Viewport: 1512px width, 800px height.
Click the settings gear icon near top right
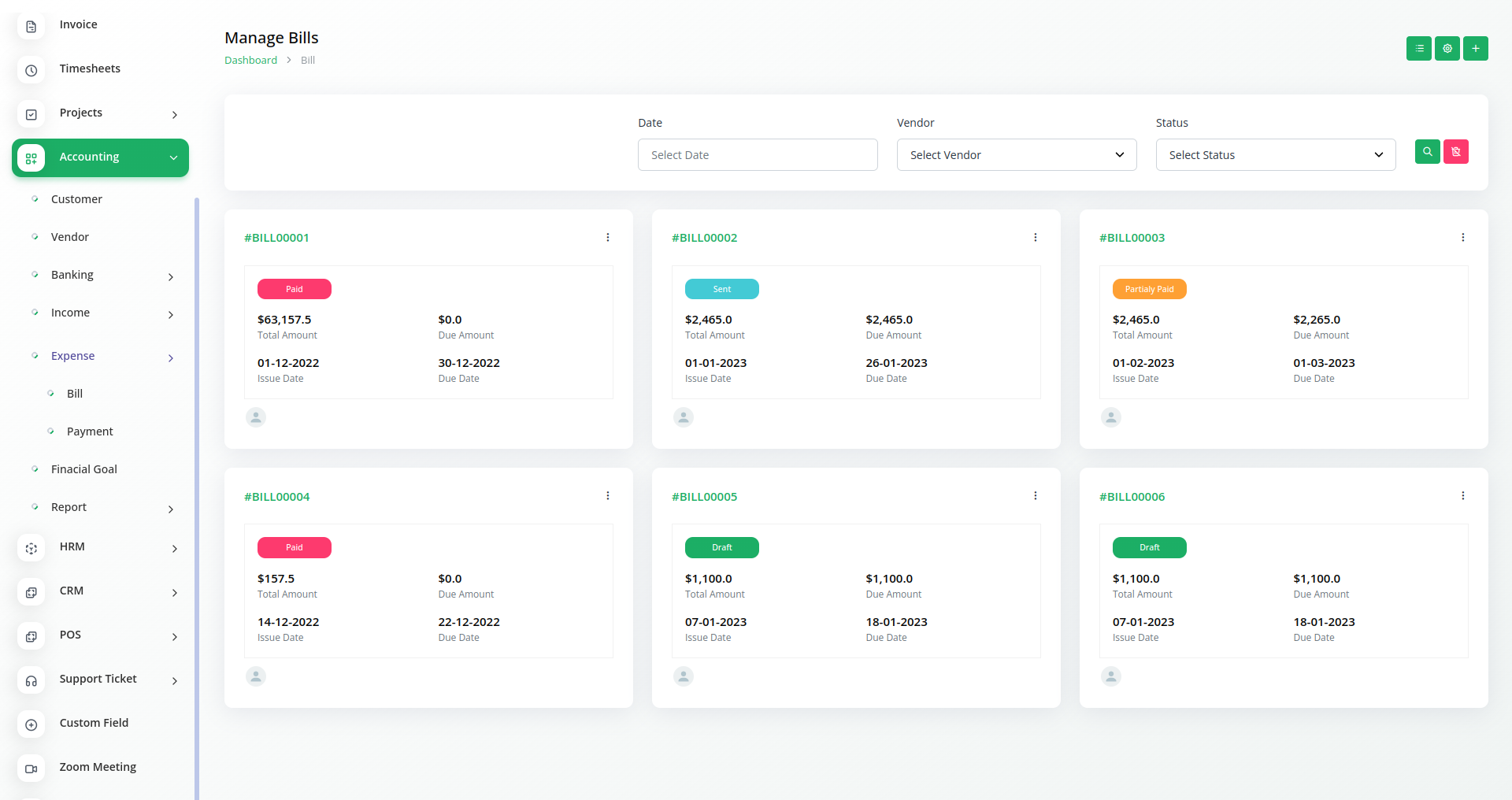pos(1447,49)
